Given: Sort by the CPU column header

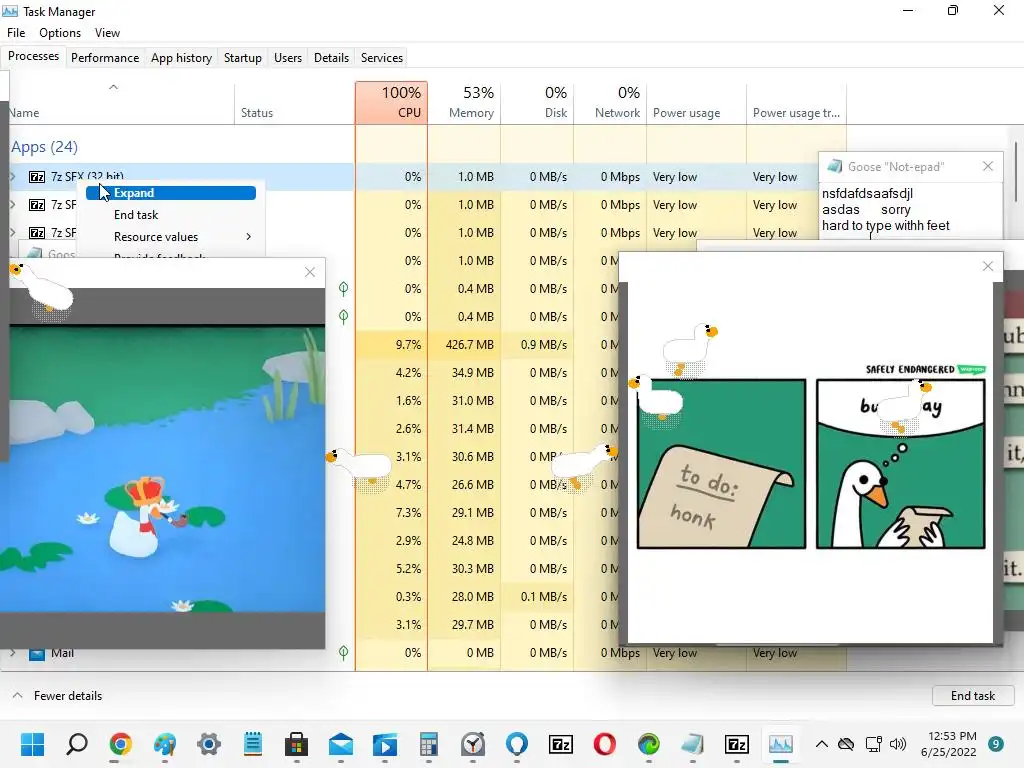Looking at the screenshot, I should pos(391,103).
